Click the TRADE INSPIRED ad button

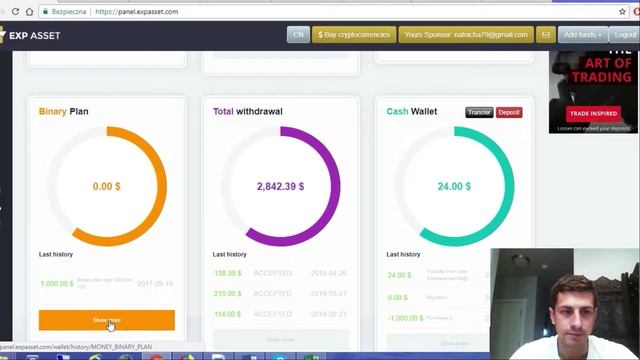coord(593,113)
